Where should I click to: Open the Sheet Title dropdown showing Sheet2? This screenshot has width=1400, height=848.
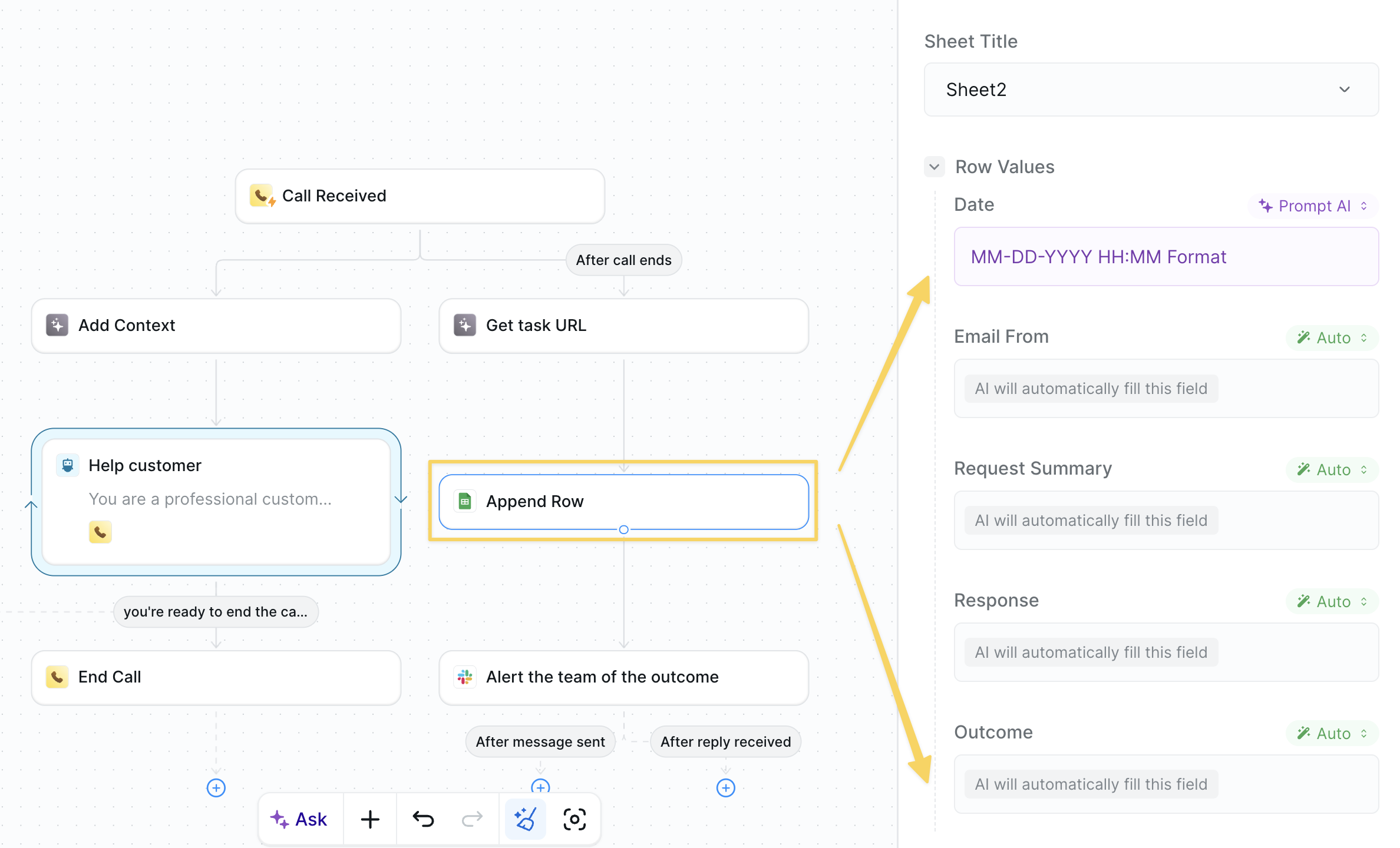point(1151,90)
